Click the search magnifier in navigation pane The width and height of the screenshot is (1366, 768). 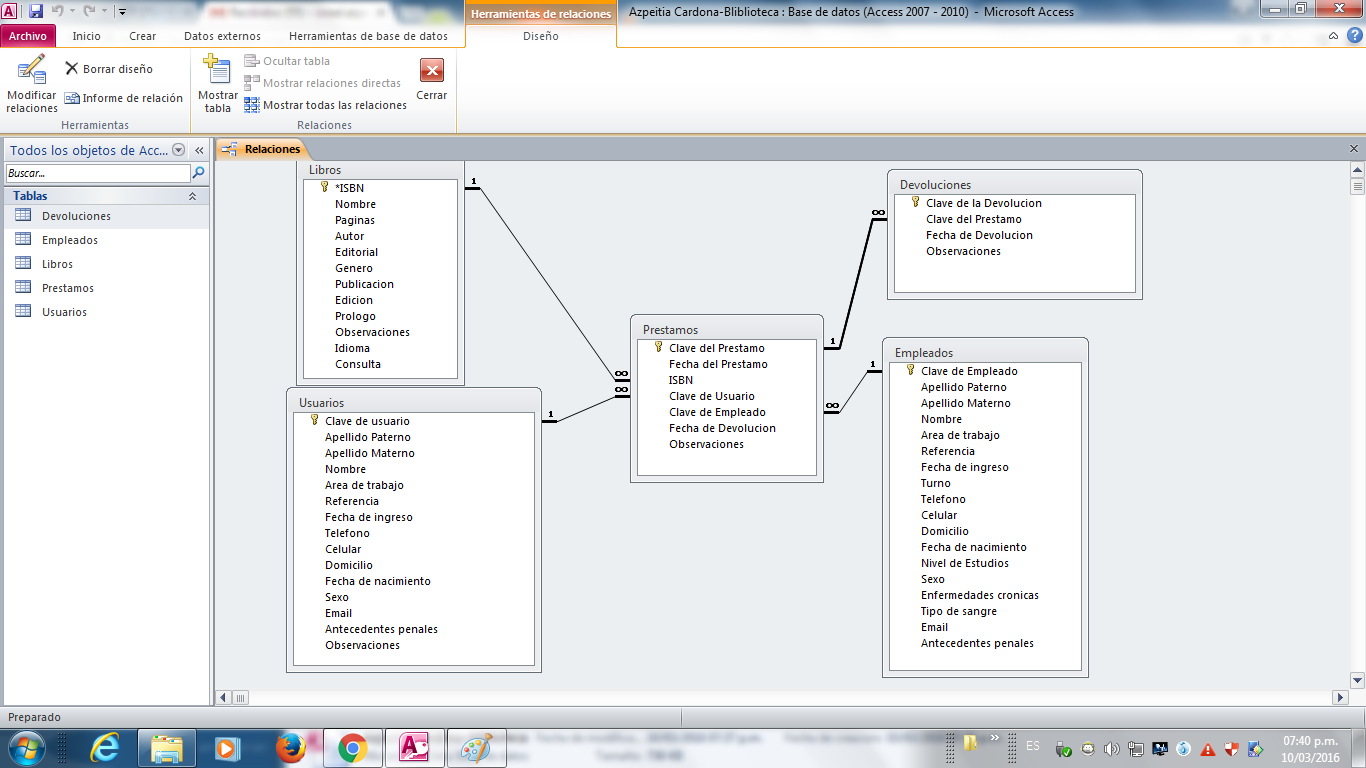click(198, 173)
